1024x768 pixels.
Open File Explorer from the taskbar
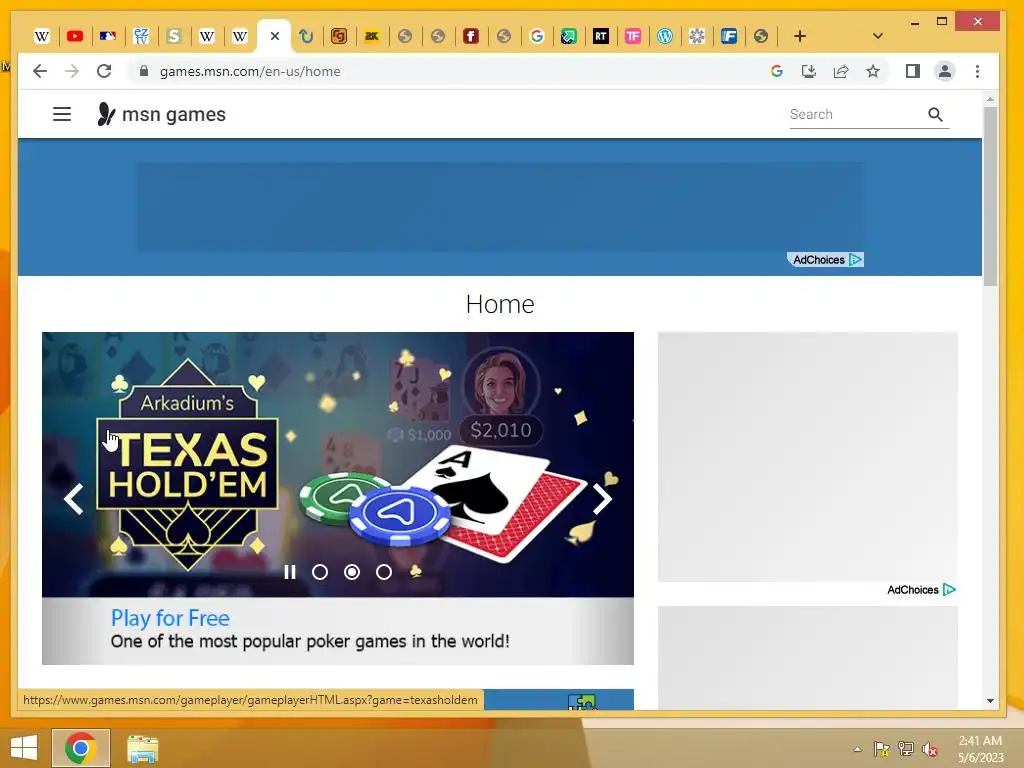point(142,748)
